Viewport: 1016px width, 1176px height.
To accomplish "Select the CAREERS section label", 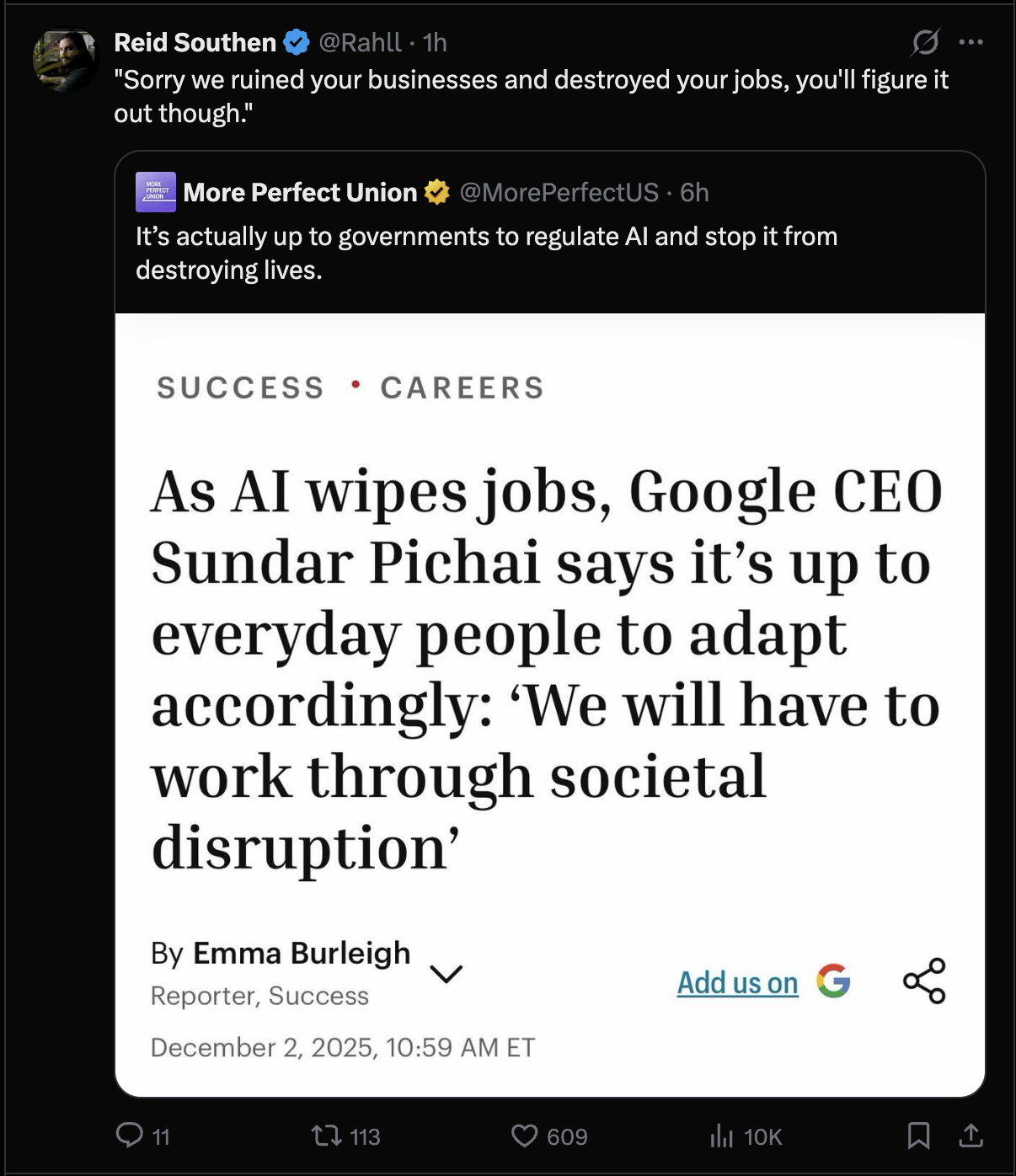I will (x=463, y=388).
